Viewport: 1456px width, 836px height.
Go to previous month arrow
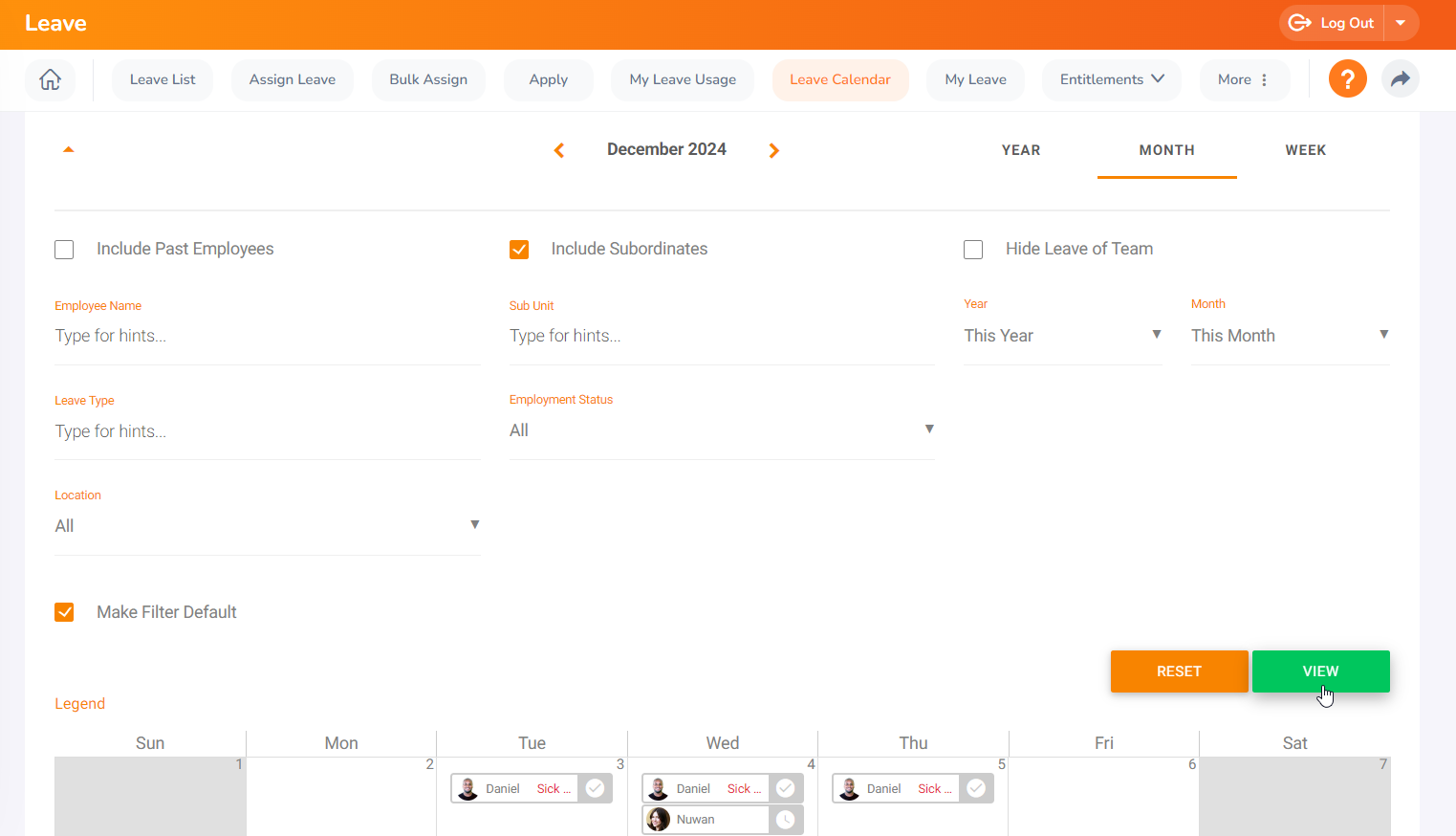click(559, 150)
